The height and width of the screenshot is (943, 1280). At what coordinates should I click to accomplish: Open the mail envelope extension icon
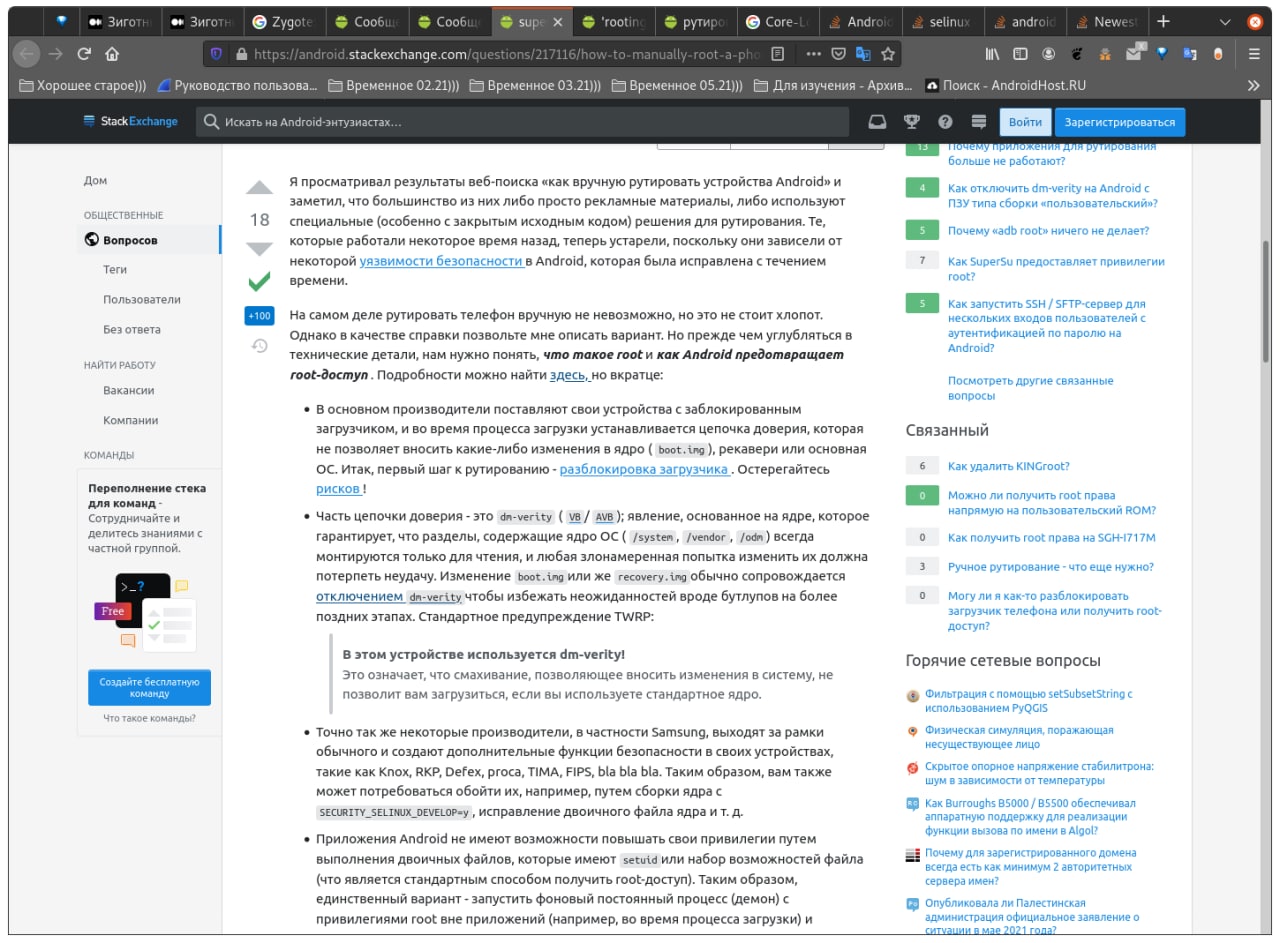[x=1133, y=54]
